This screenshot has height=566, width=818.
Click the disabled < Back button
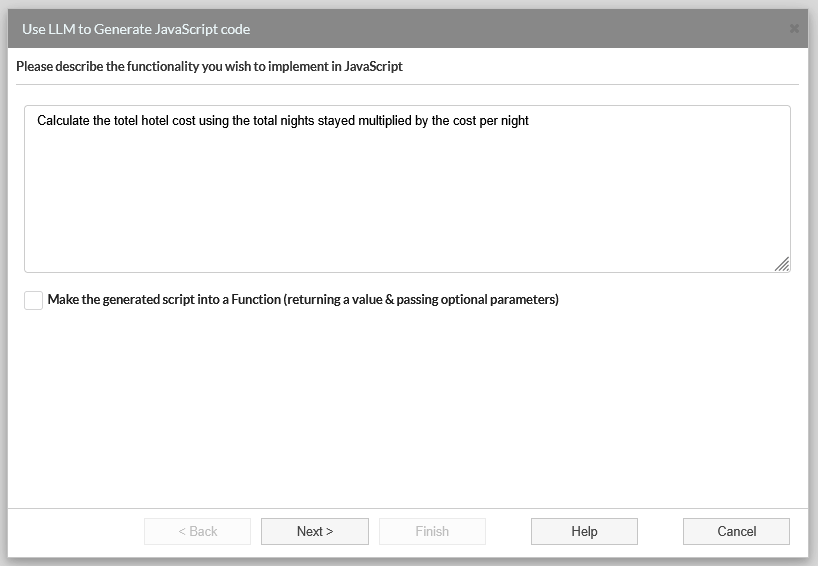[x=197, y=531]
